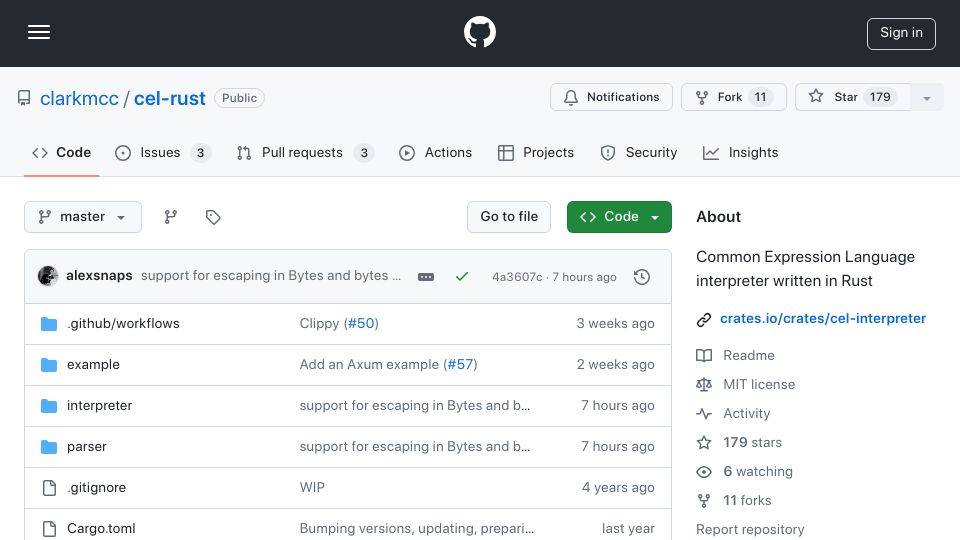This screenshot has width=960, height=540.
Task: Click the Report repository link
Action: click(750, 529)
